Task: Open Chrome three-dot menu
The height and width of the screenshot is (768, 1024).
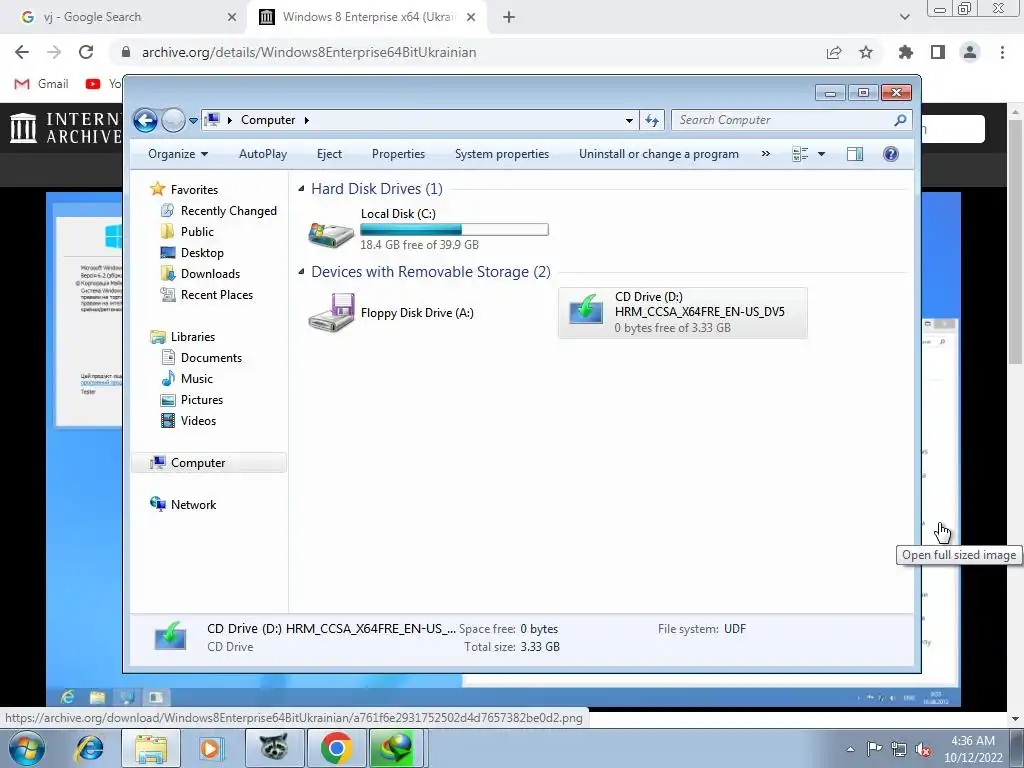Action: point(1002,52)
